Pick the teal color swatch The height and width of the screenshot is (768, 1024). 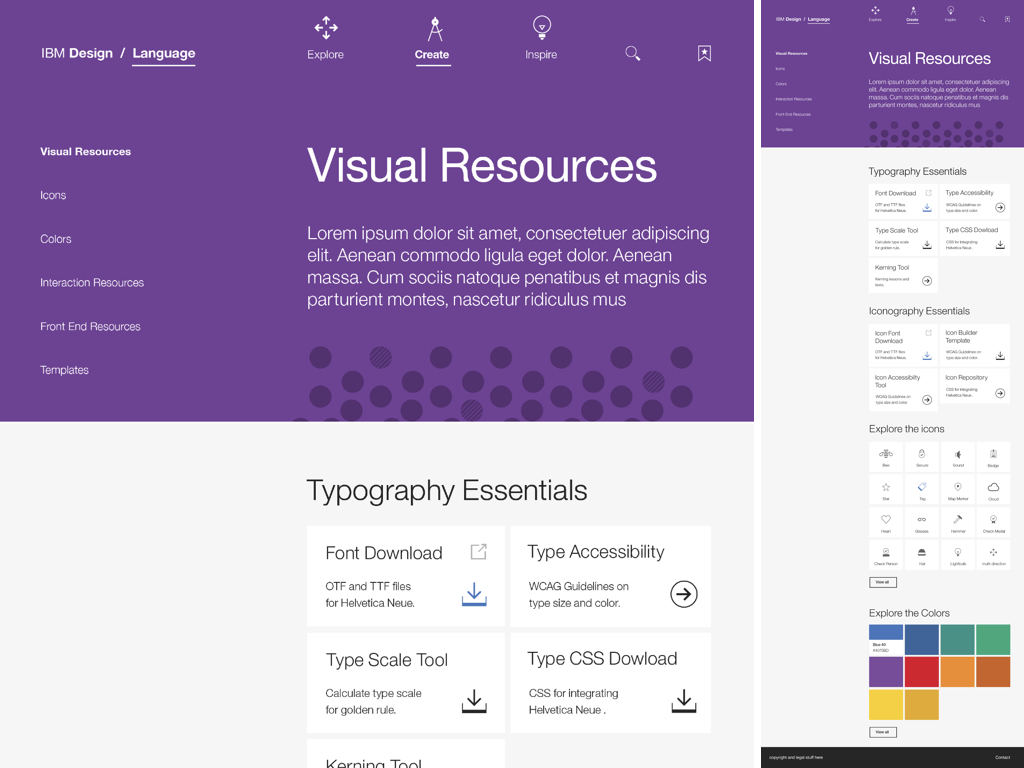point(957,639)
